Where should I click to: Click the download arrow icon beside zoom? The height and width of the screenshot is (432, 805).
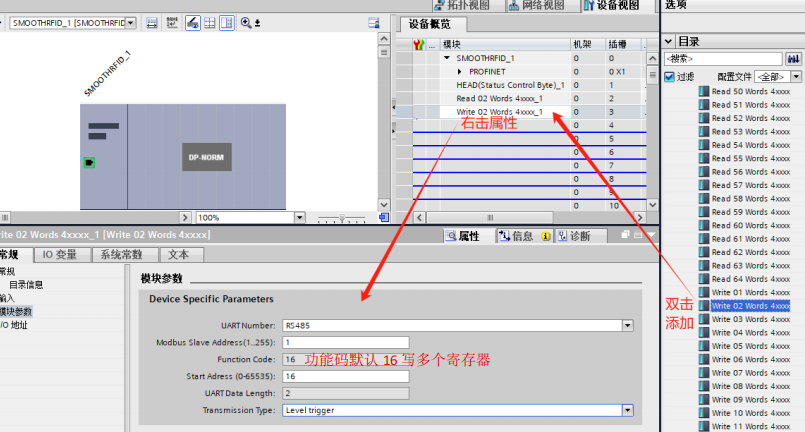coord(258,24)
